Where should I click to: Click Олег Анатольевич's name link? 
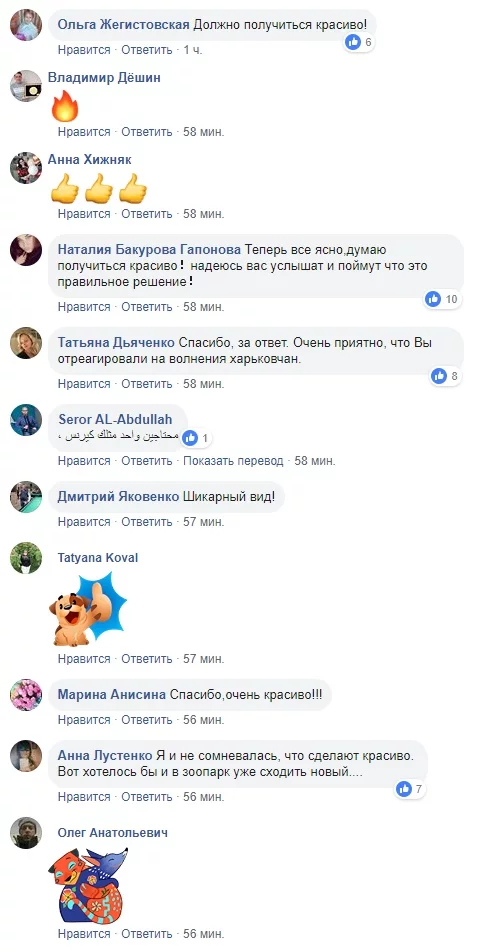click(113, 833)
